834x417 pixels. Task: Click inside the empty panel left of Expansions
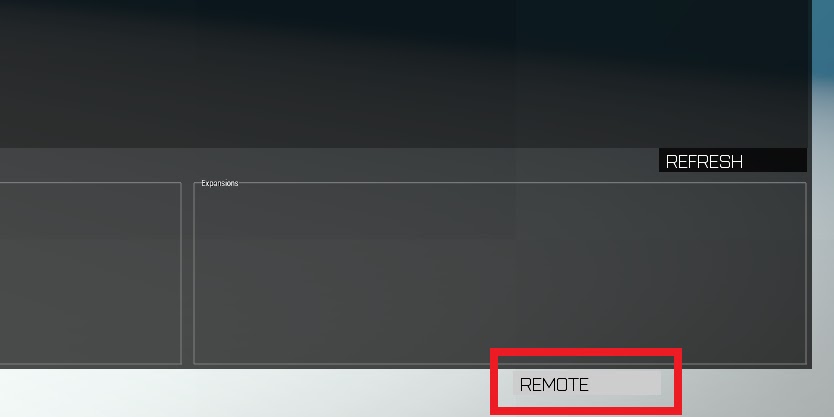(90, 273)
